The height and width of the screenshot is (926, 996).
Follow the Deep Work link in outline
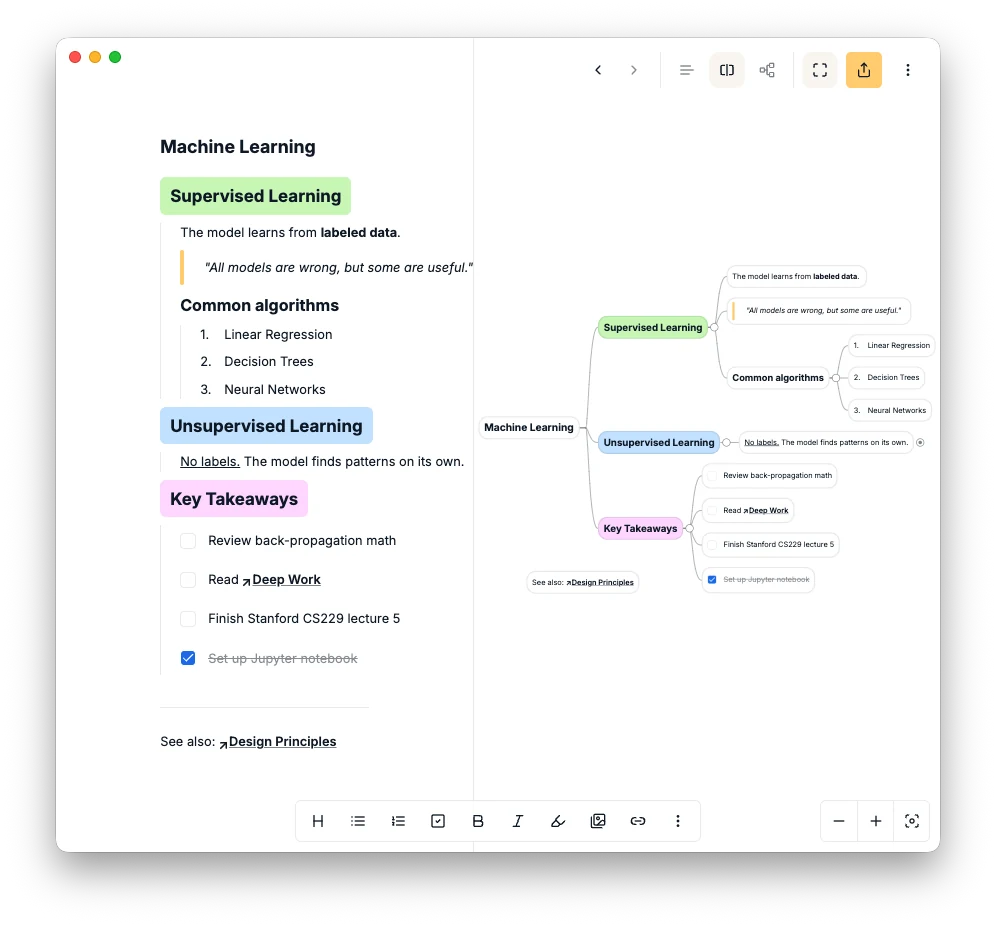click(285, 580)
